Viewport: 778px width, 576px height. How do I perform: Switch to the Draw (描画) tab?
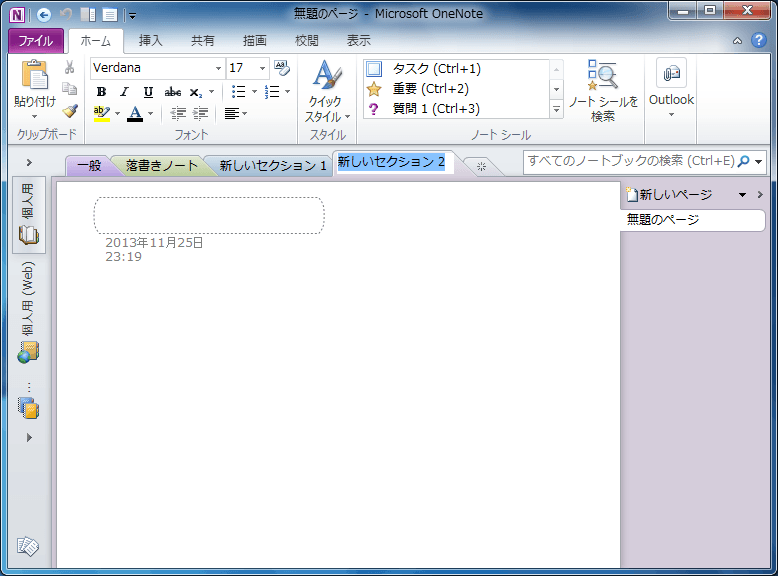tap(255, 41)
